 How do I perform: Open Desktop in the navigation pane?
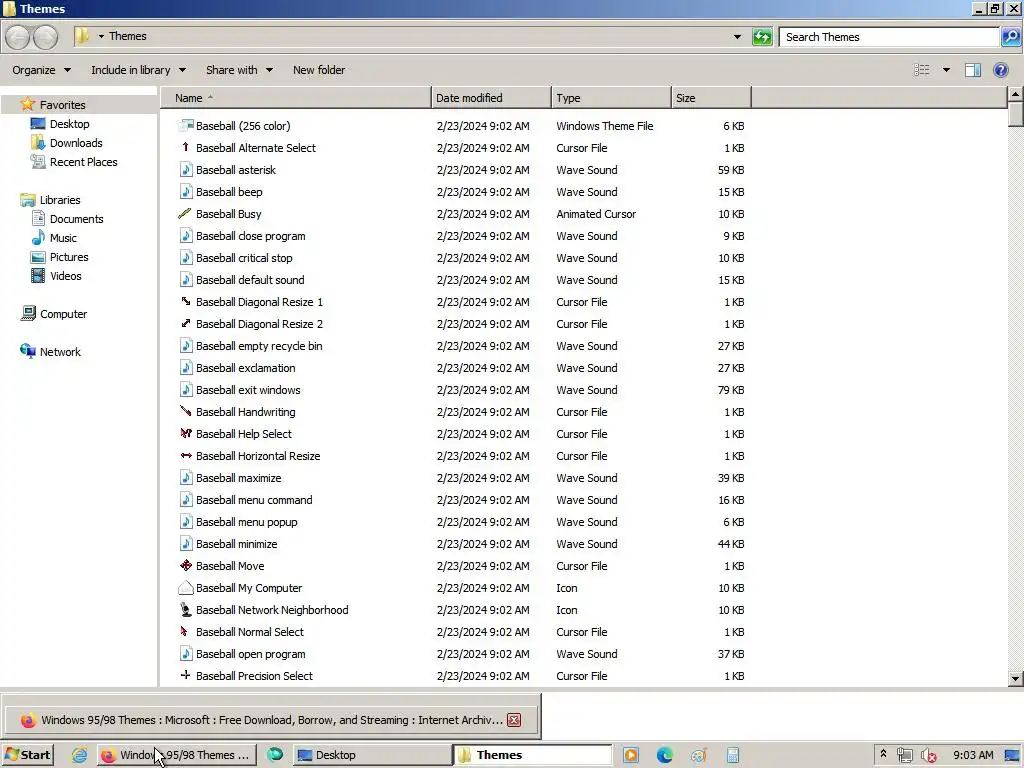click(x=69, y=123)
